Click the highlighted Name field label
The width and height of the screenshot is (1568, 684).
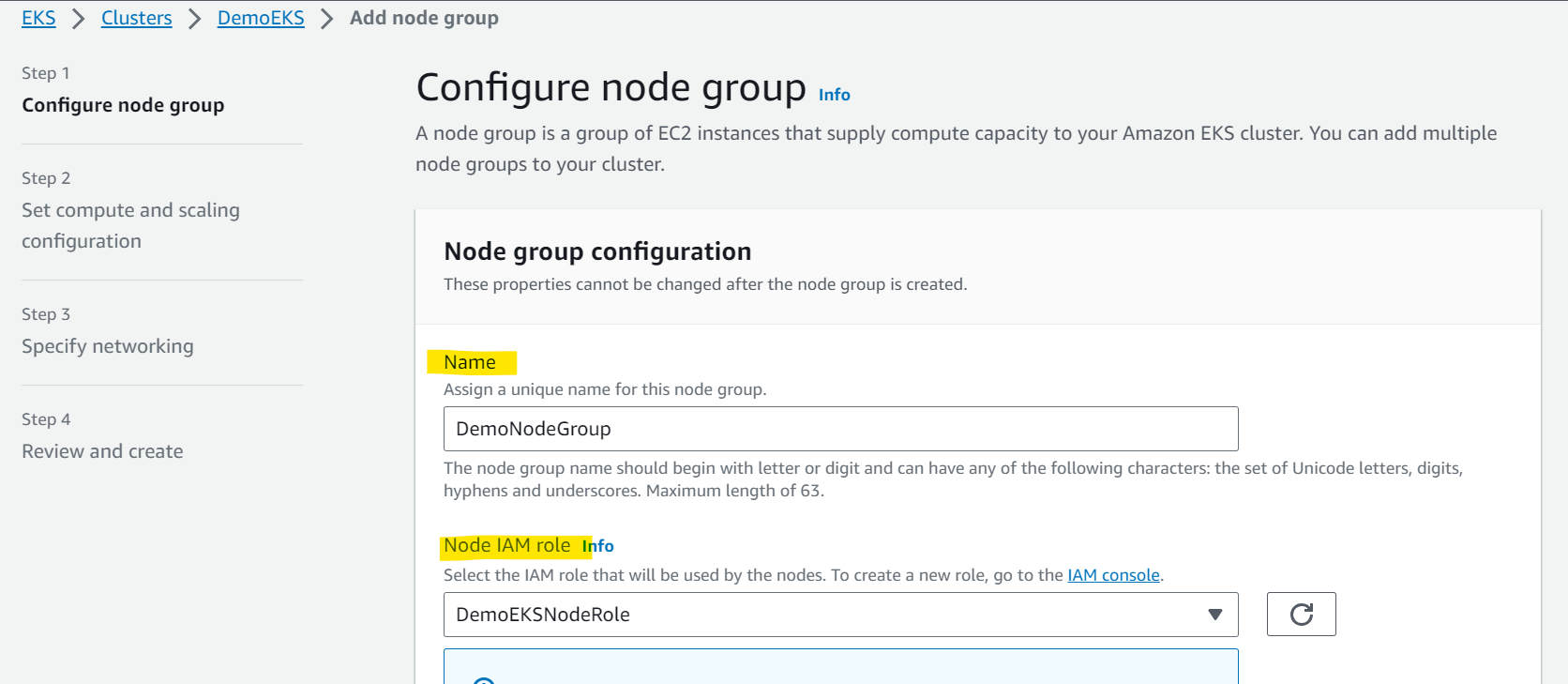(470, 362)
